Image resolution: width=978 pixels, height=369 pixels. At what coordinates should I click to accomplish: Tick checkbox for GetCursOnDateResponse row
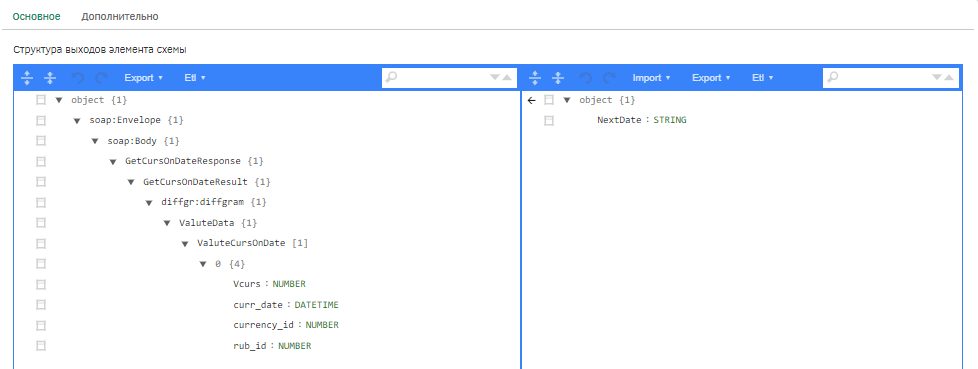click(x=41, y=161)
